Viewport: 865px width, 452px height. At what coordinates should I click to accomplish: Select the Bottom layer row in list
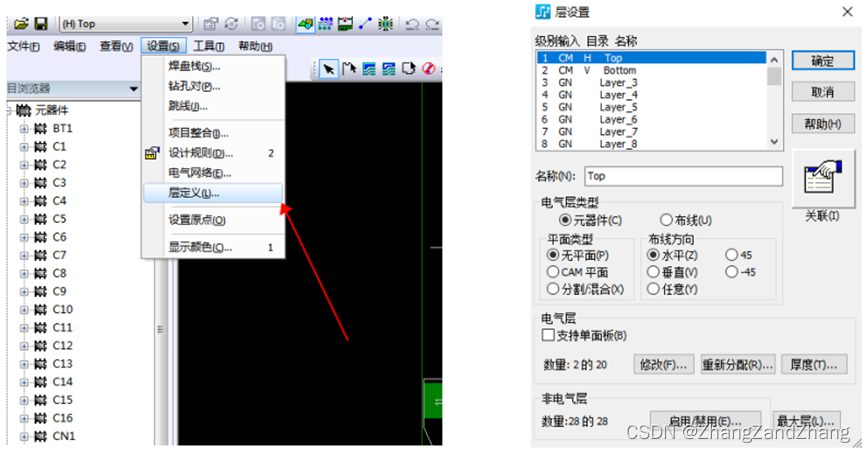pyautogui.click(x=652, y=71)
